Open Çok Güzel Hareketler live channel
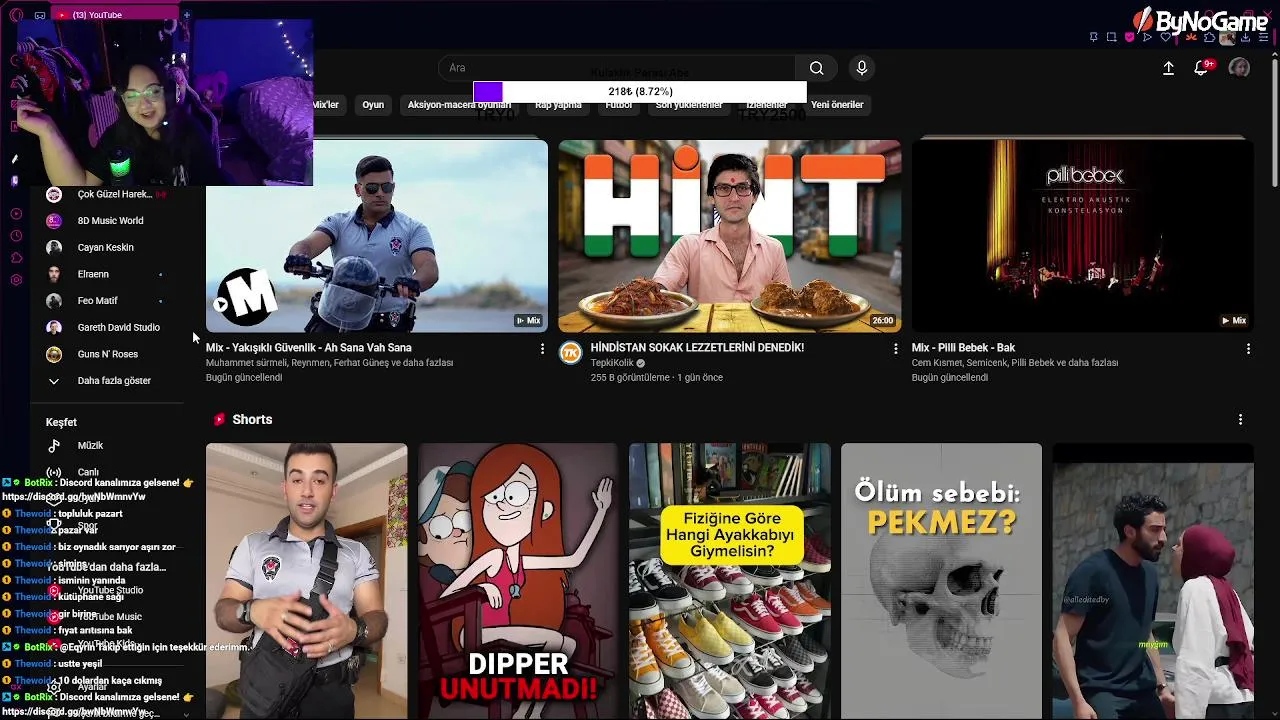 [x=114, y=195]
